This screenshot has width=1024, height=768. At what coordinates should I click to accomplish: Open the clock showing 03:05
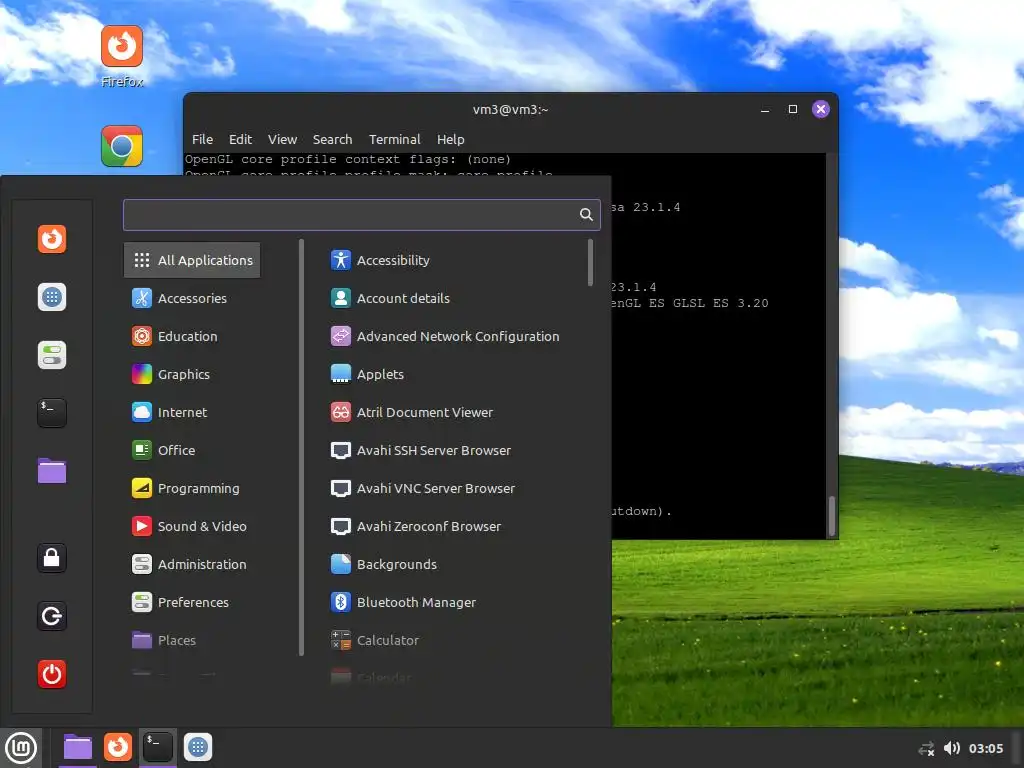click(985, 748)
